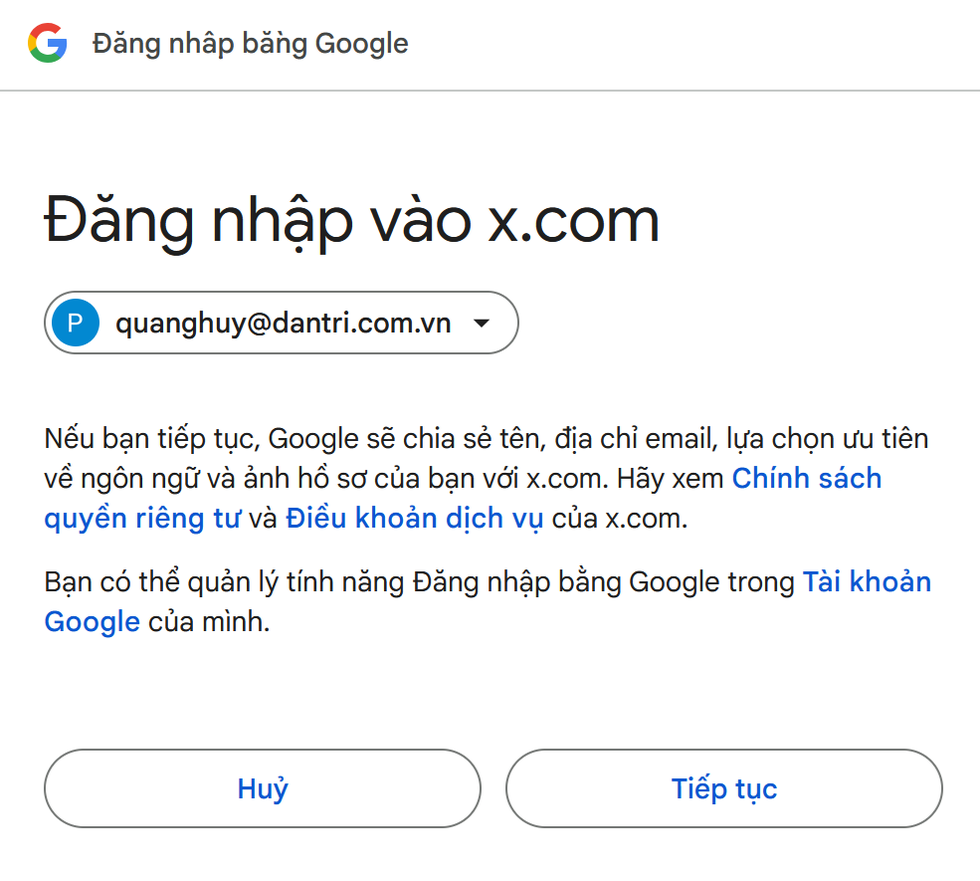Viewport: 980px width, 881px height.
Task: Select the quanghuy@dantri.com.vn email text
Action: [283, 323]
